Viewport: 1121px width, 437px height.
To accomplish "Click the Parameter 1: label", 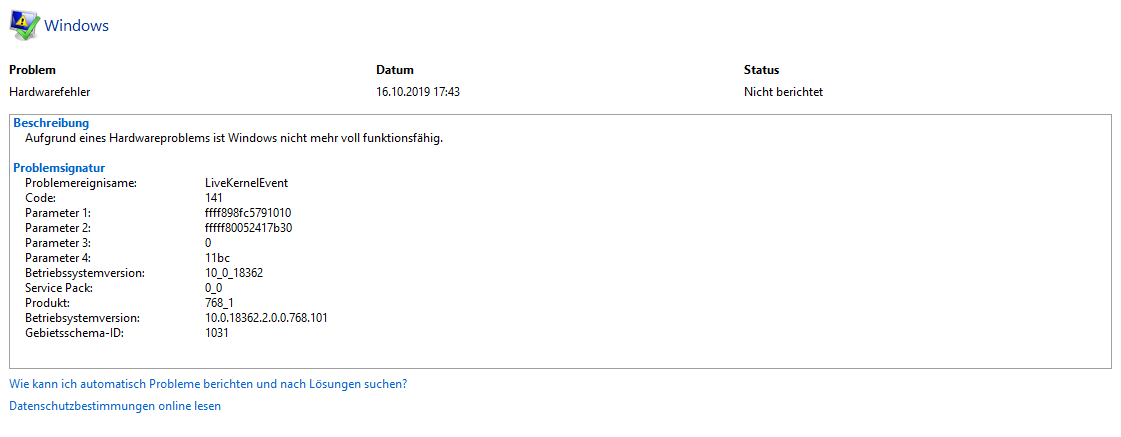I will (x=58, y=212).
